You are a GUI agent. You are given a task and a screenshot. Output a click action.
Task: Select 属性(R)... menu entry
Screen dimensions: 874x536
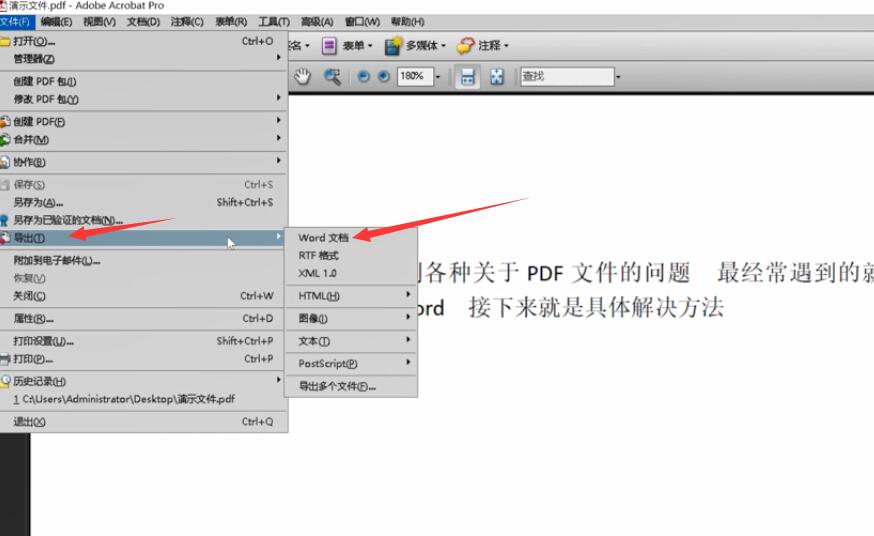point(143,319)
